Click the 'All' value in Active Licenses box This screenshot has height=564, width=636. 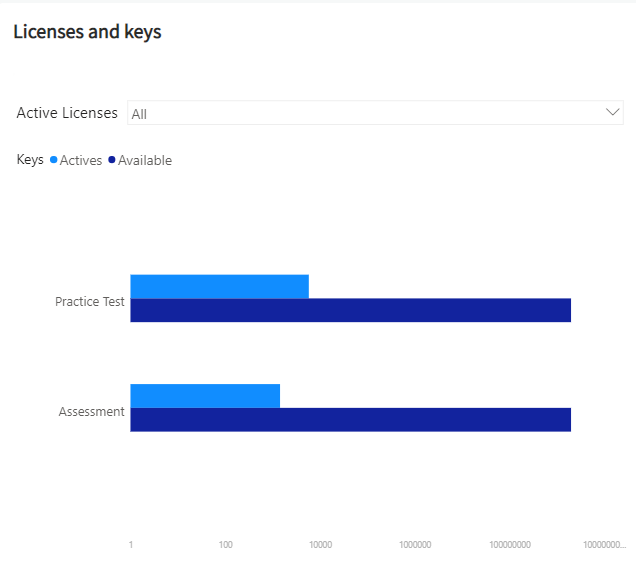(x=139, y=114)
